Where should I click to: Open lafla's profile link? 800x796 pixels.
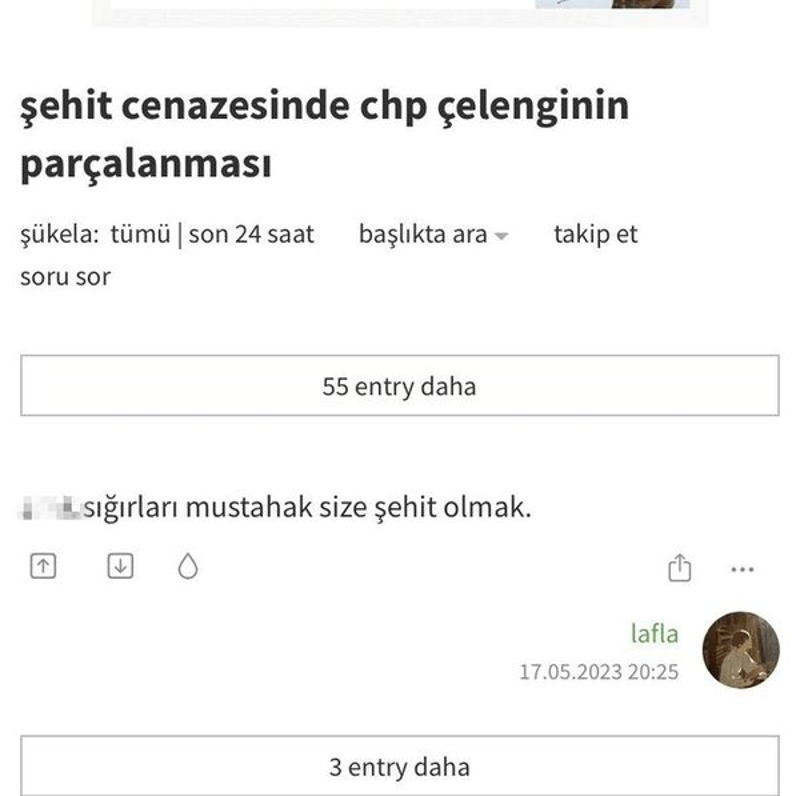point(652,634)
